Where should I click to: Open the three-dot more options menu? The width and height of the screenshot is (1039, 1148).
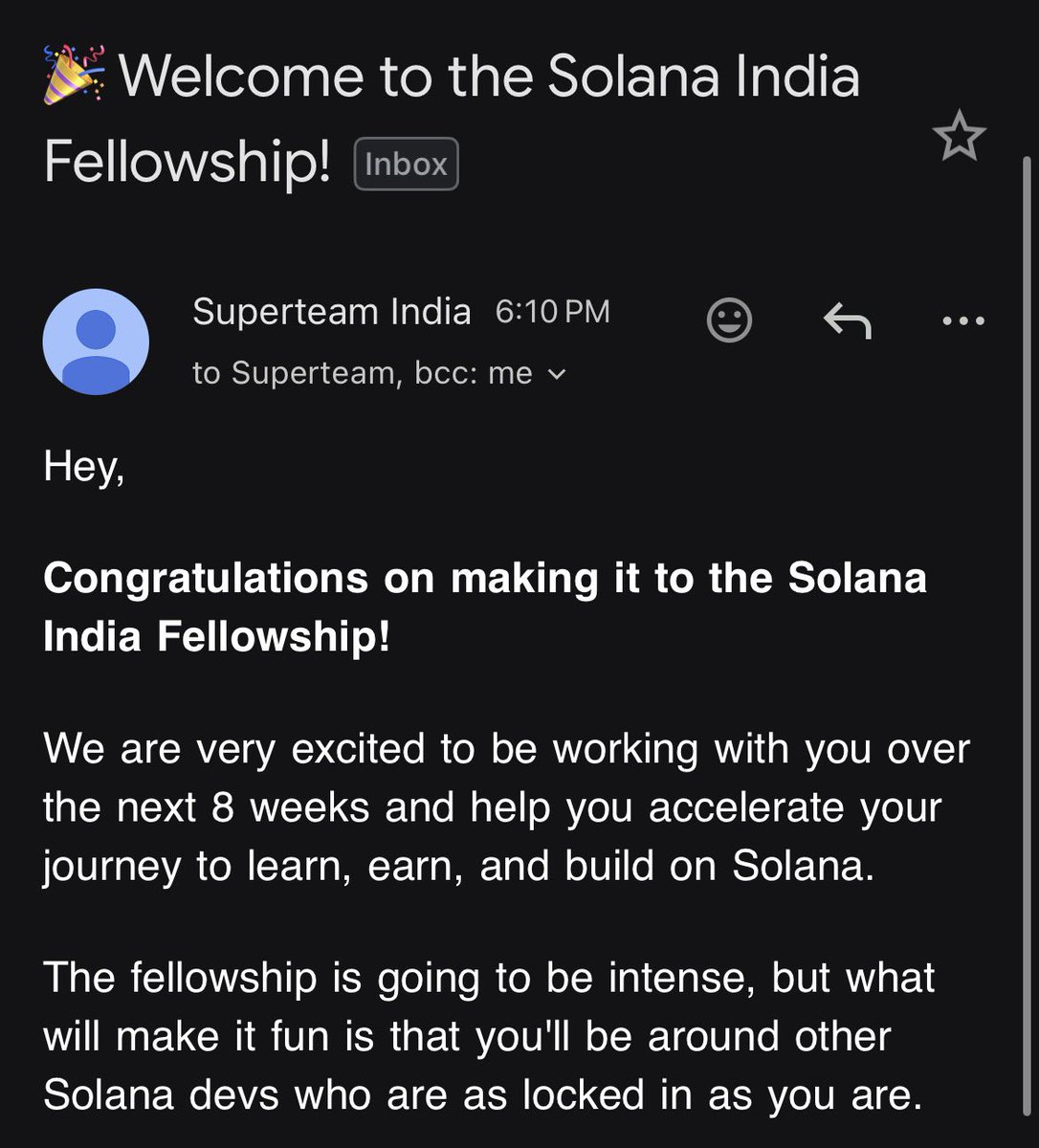(x=962, y=321)
